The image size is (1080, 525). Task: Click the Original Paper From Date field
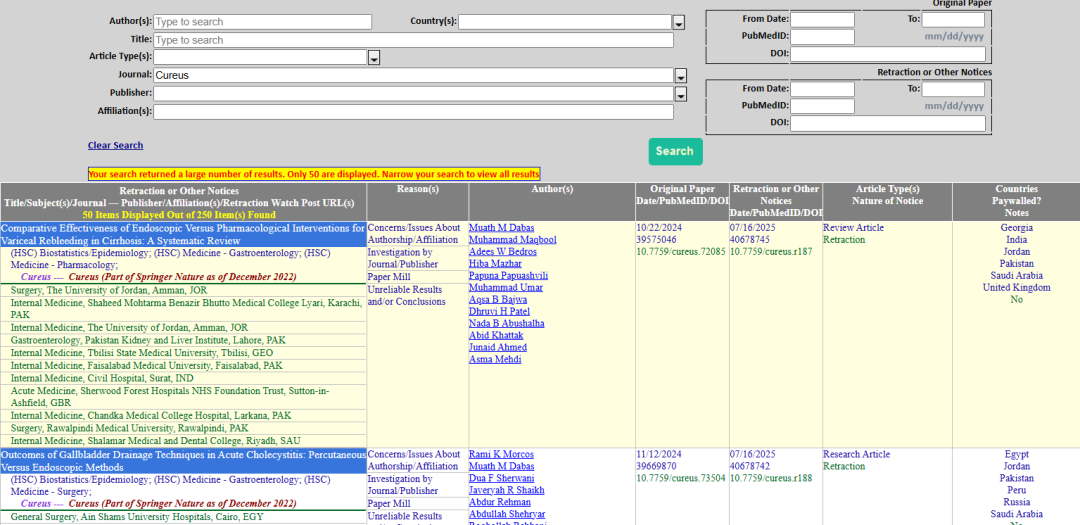pyautogui.click(x=822, y=19)
